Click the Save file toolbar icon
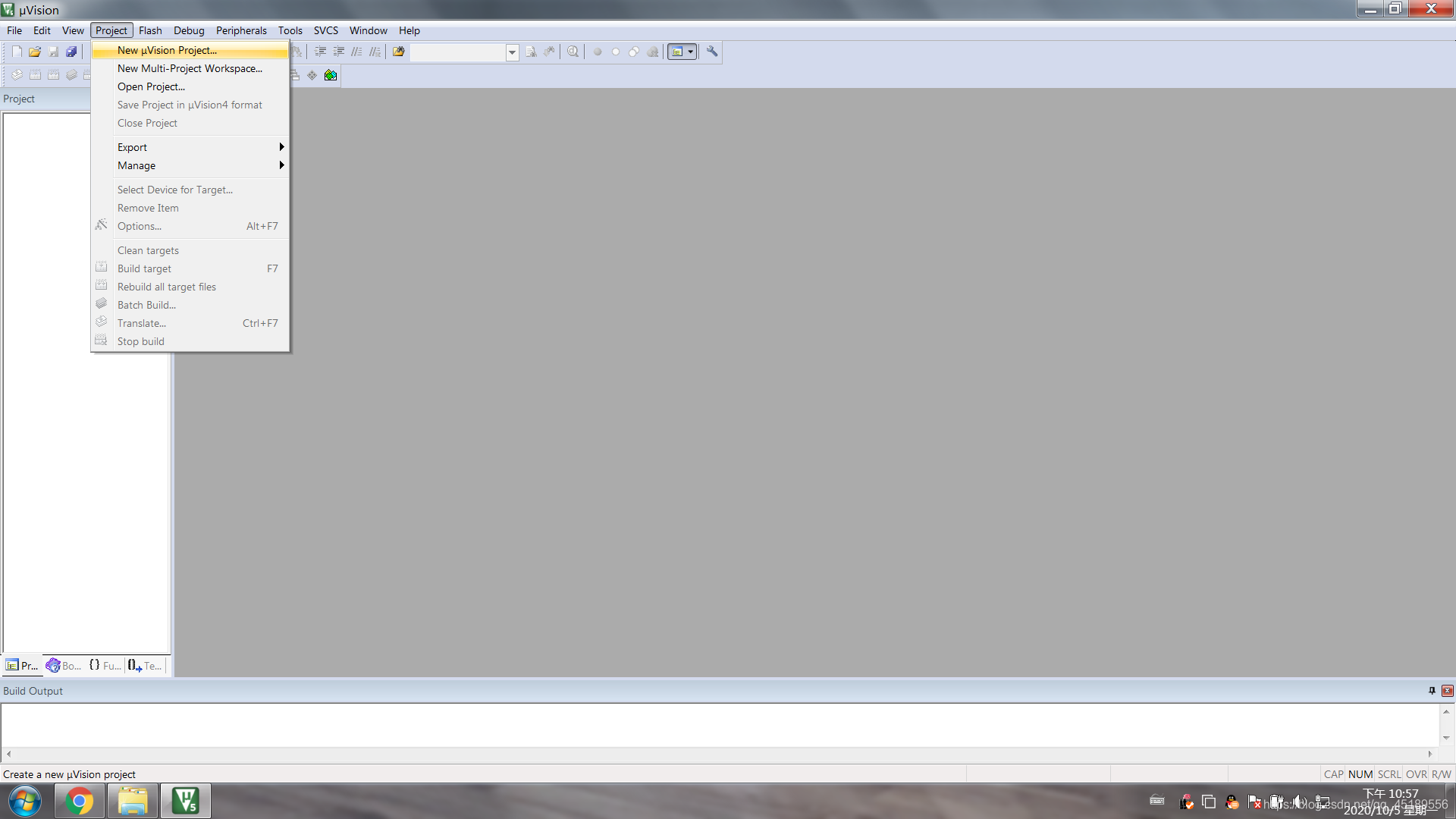Screen dimensions: 1456x819 [53, 52]
